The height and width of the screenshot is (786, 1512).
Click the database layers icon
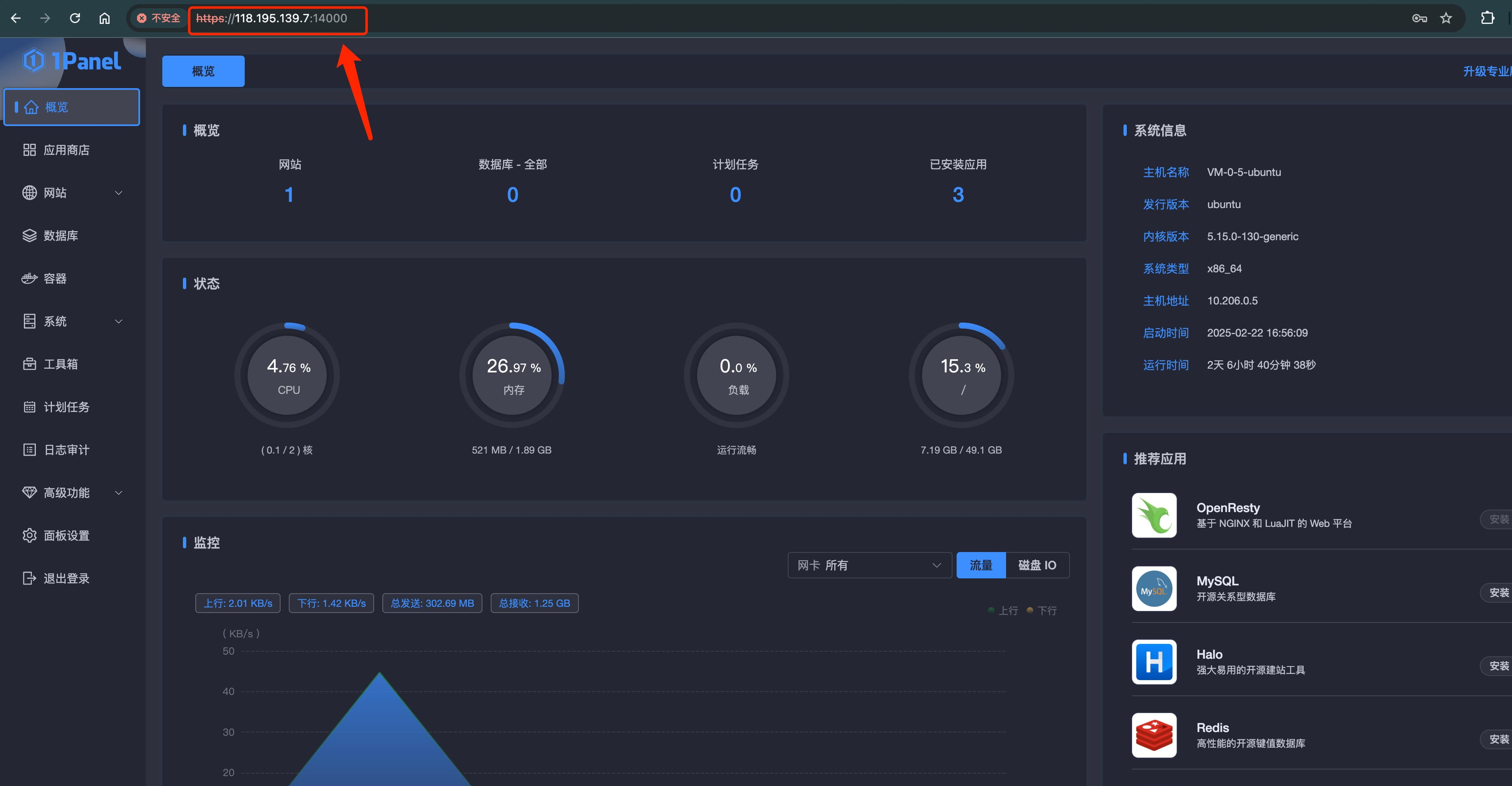pos(29,235)
